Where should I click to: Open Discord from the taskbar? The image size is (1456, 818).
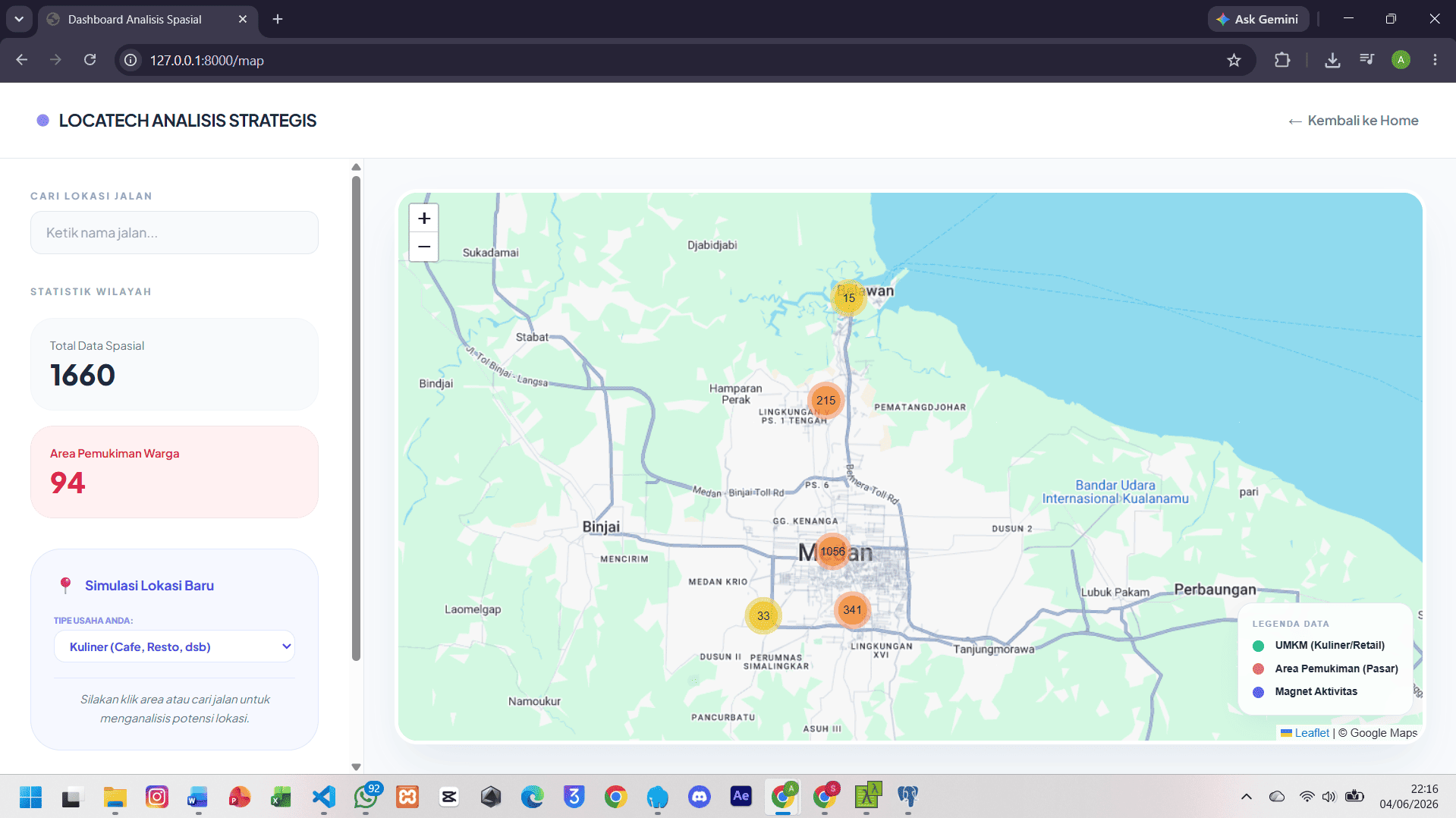click(700, 797)
